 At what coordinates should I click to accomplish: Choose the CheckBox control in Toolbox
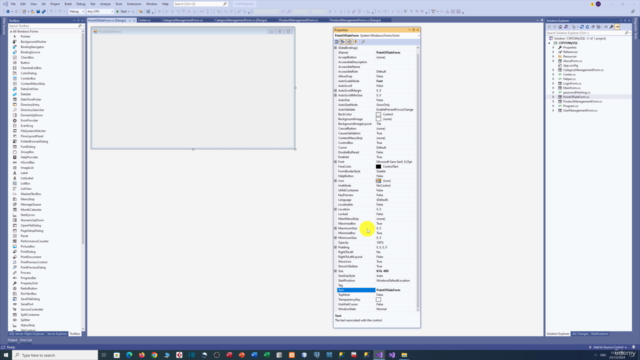pos(27,58)
